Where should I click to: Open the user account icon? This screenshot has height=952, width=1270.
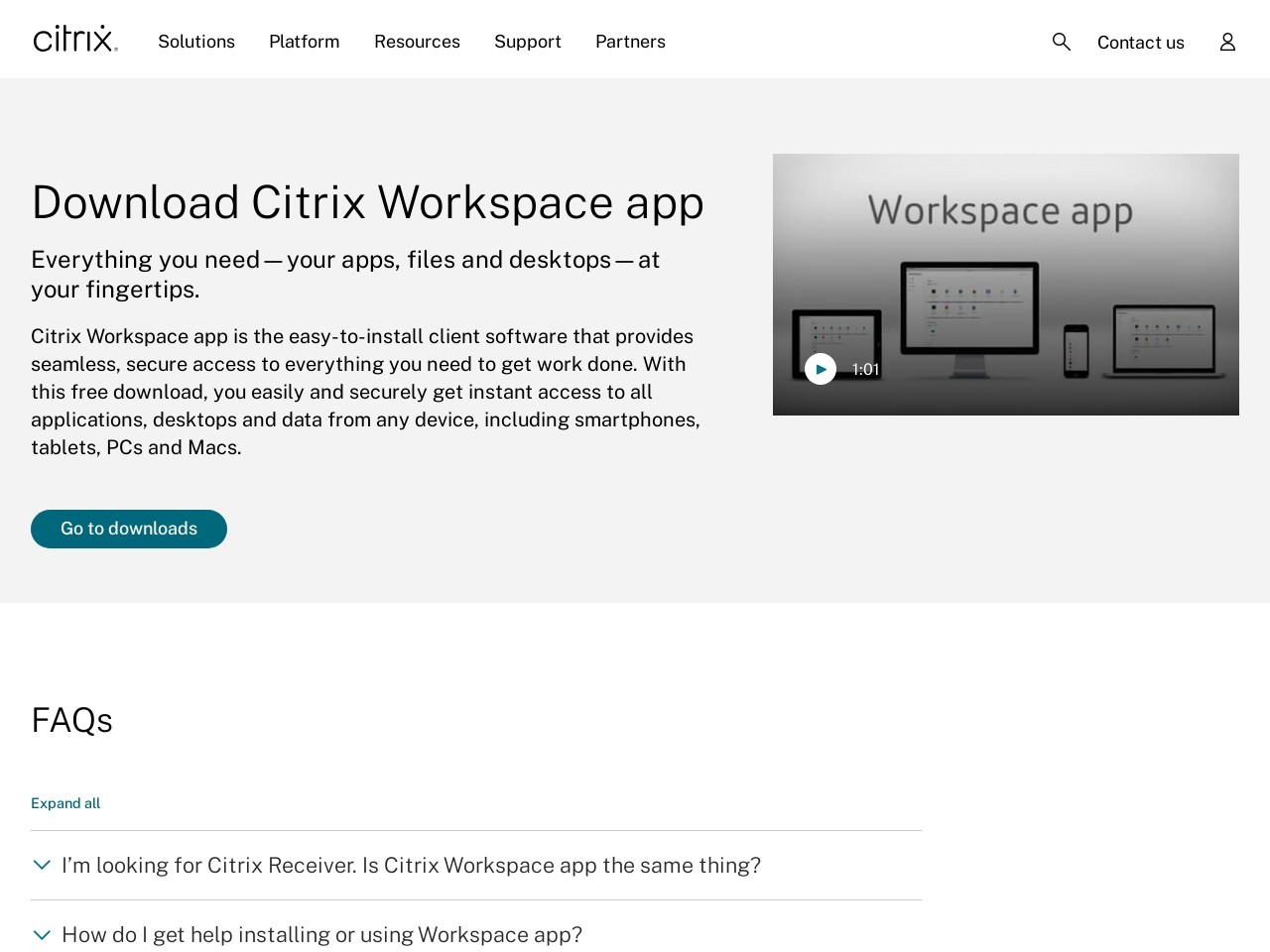[x=1227, y=42]
